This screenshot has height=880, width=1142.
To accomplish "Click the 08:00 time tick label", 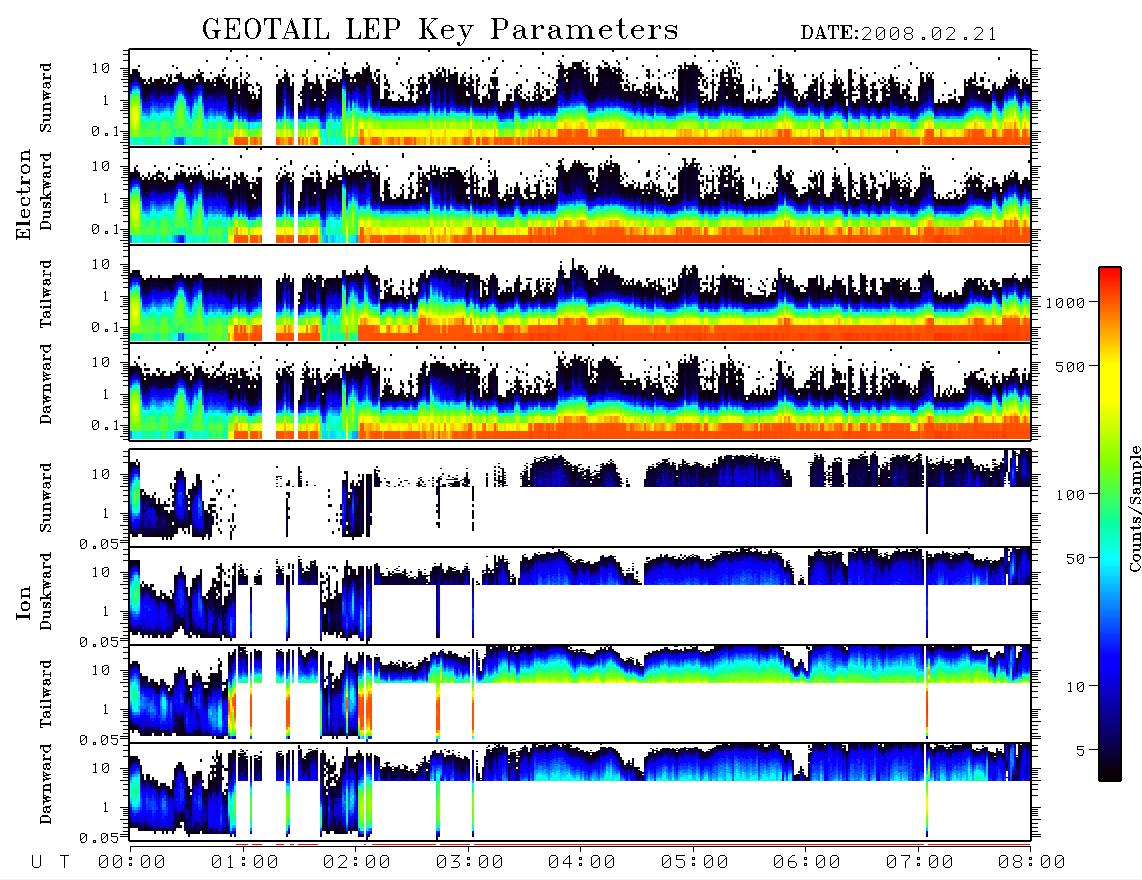I will (x=1032, y=862).
